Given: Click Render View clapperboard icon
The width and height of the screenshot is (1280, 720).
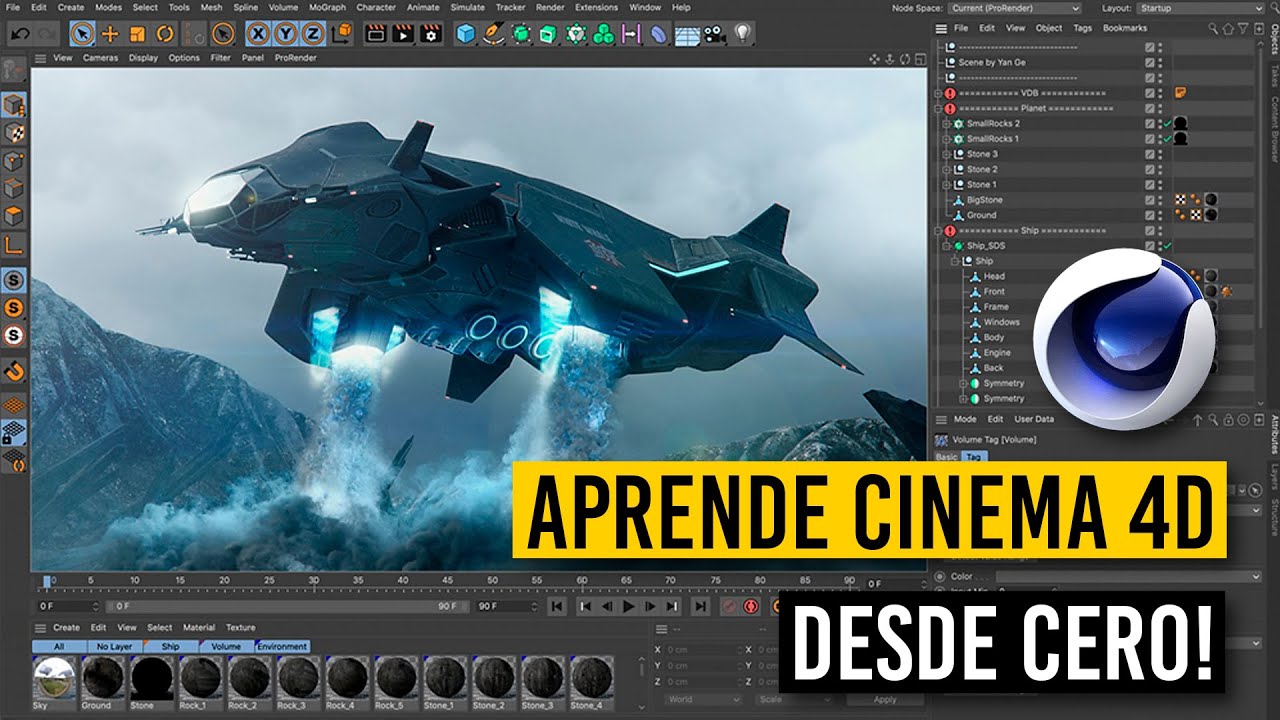Looking at the screenshot, I should (x=376, y=33).
